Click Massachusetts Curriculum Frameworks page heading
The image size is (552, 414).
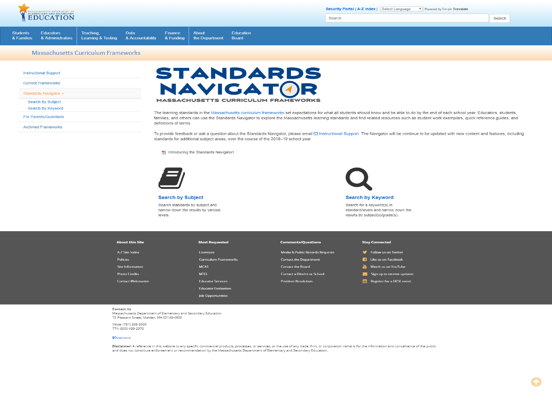click(x=86, y=53)
